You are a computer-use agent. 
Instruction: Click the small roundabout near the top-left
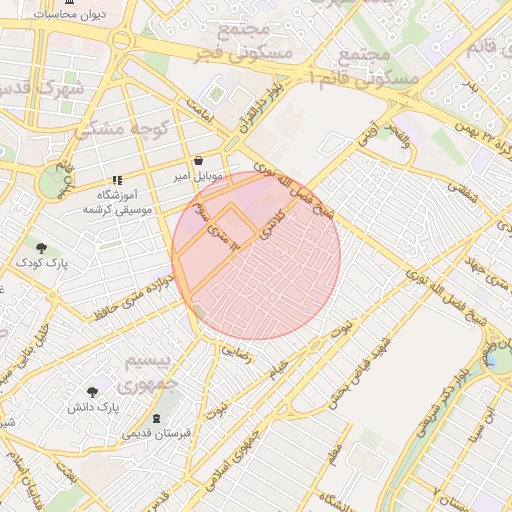pyautogui.click(x=122, y=40)
